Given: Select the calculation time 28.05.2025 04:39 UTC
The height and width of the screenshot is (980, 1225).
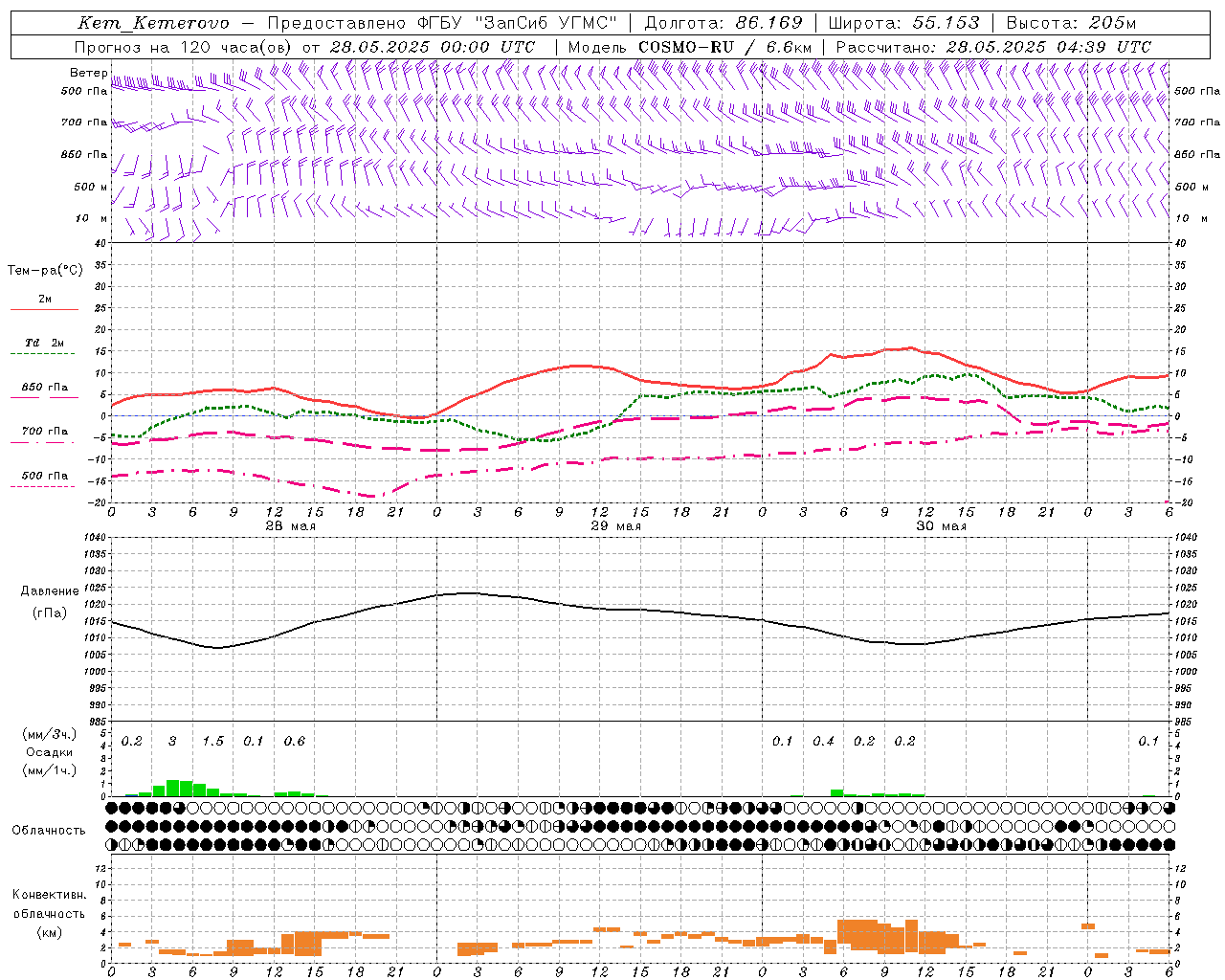Looking at the screenshot, I should click(1049, 47).
